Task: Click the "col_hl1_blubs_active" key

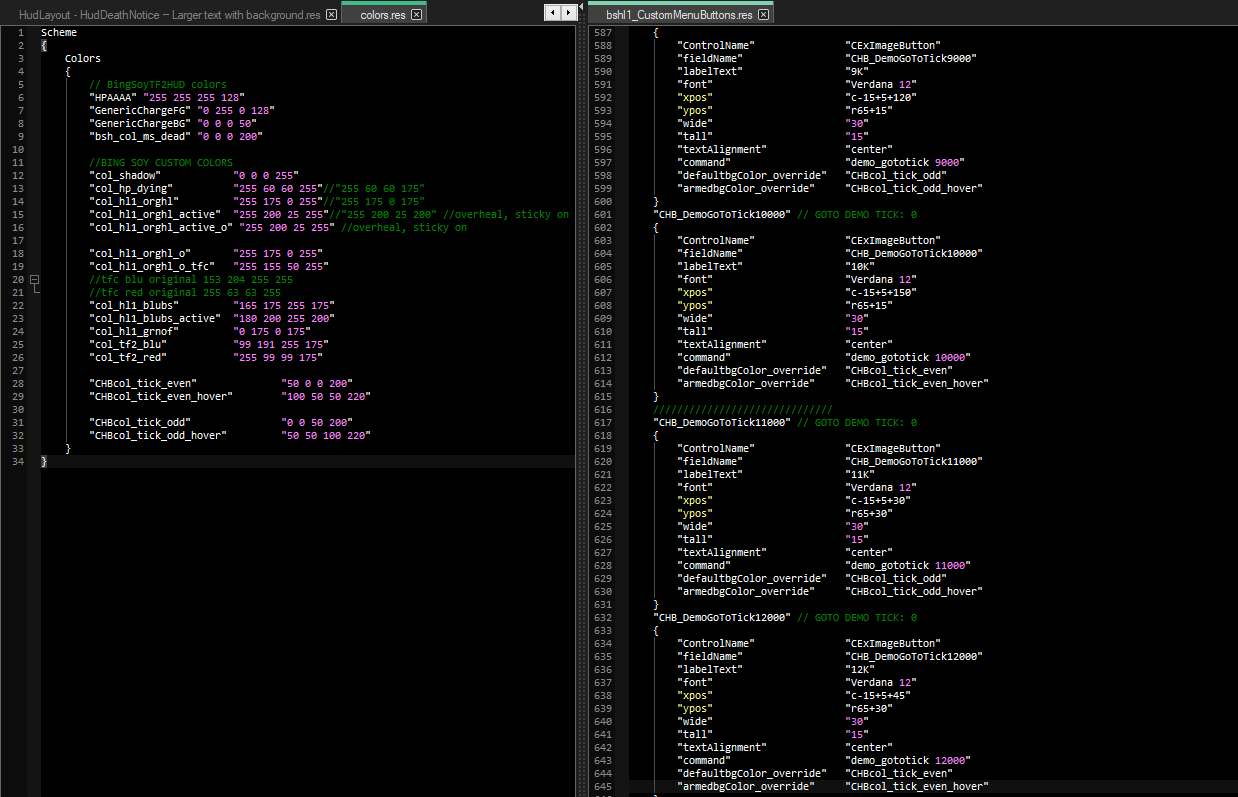Action: point(155,319)
